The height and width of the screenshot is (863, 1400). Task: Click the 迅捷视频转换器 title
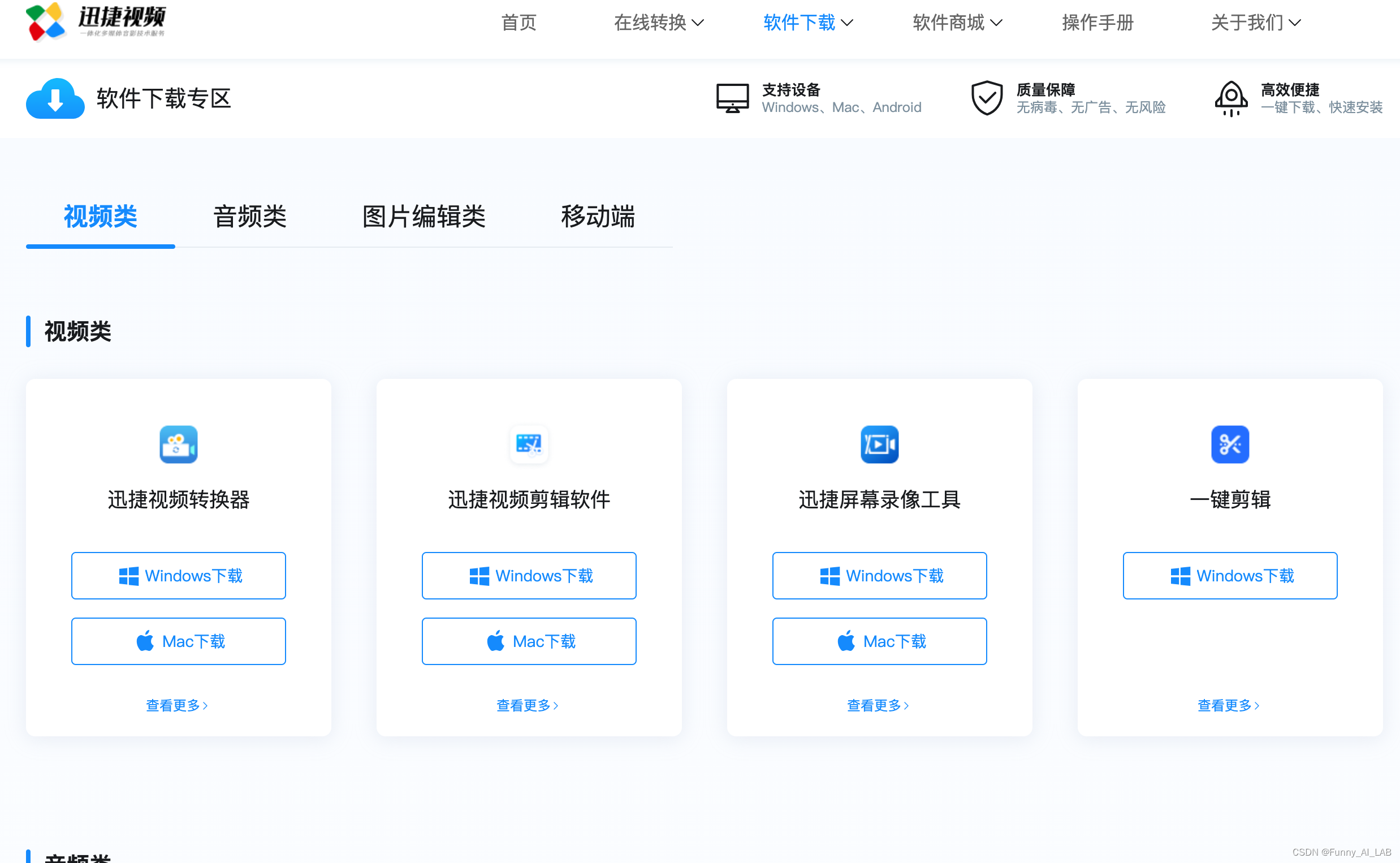179,499
